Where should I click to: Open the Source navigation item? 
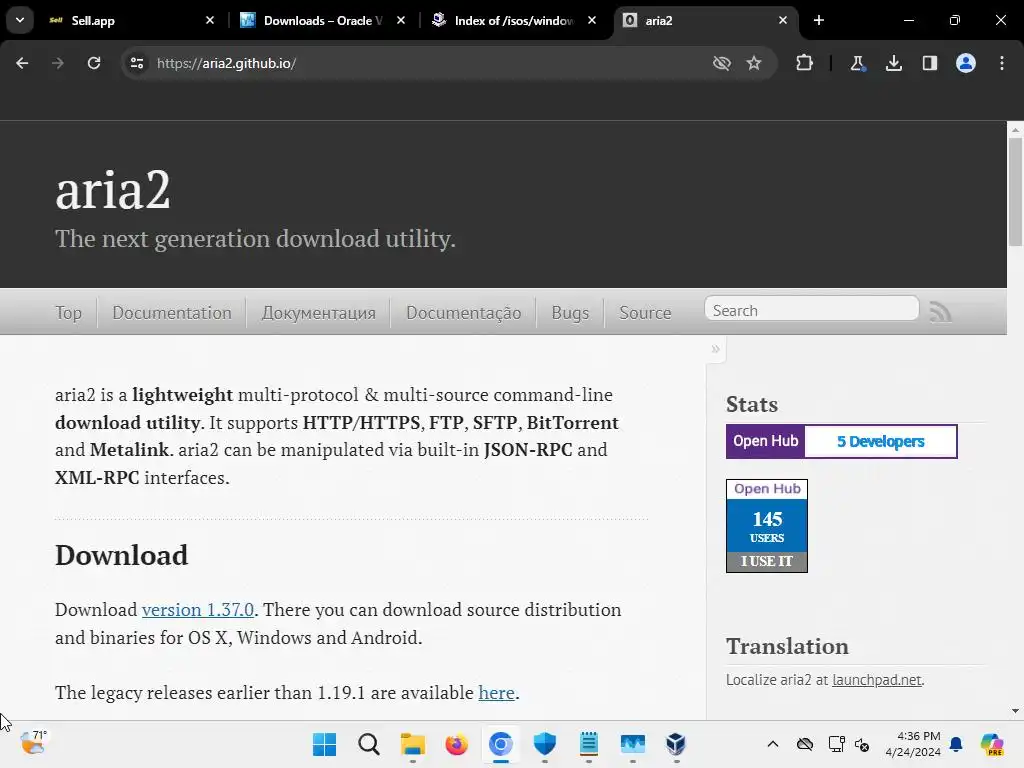coord(645,313)
